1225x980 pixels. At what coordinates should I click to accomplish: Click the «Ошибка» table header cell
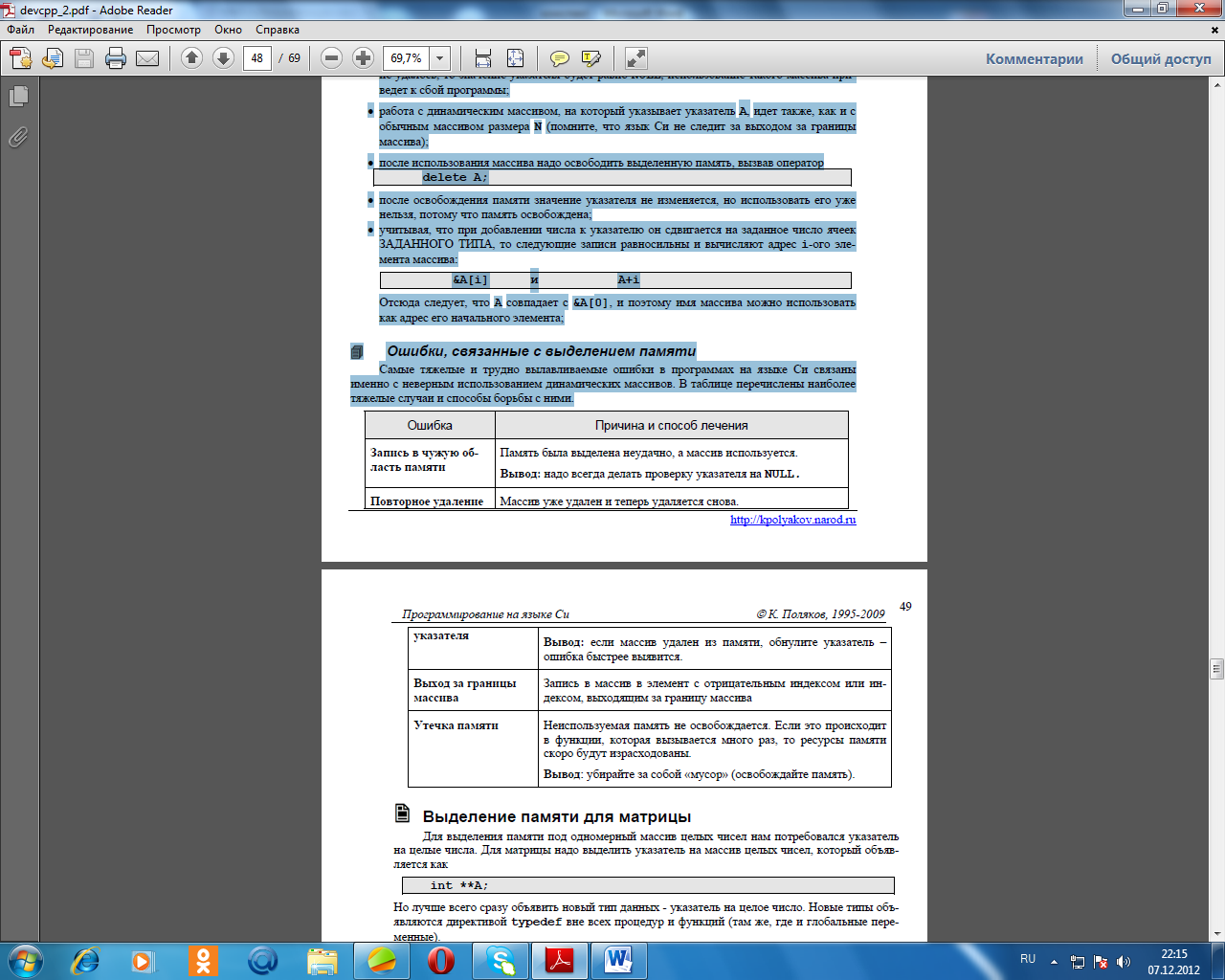click(x=430, y=425)
